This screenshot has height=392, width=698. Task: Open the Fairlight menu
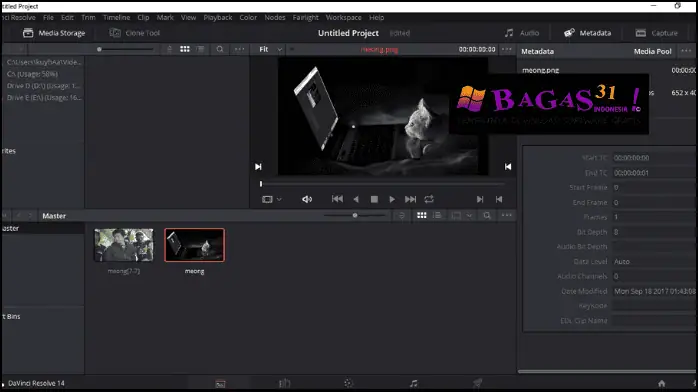pos(305,17)
